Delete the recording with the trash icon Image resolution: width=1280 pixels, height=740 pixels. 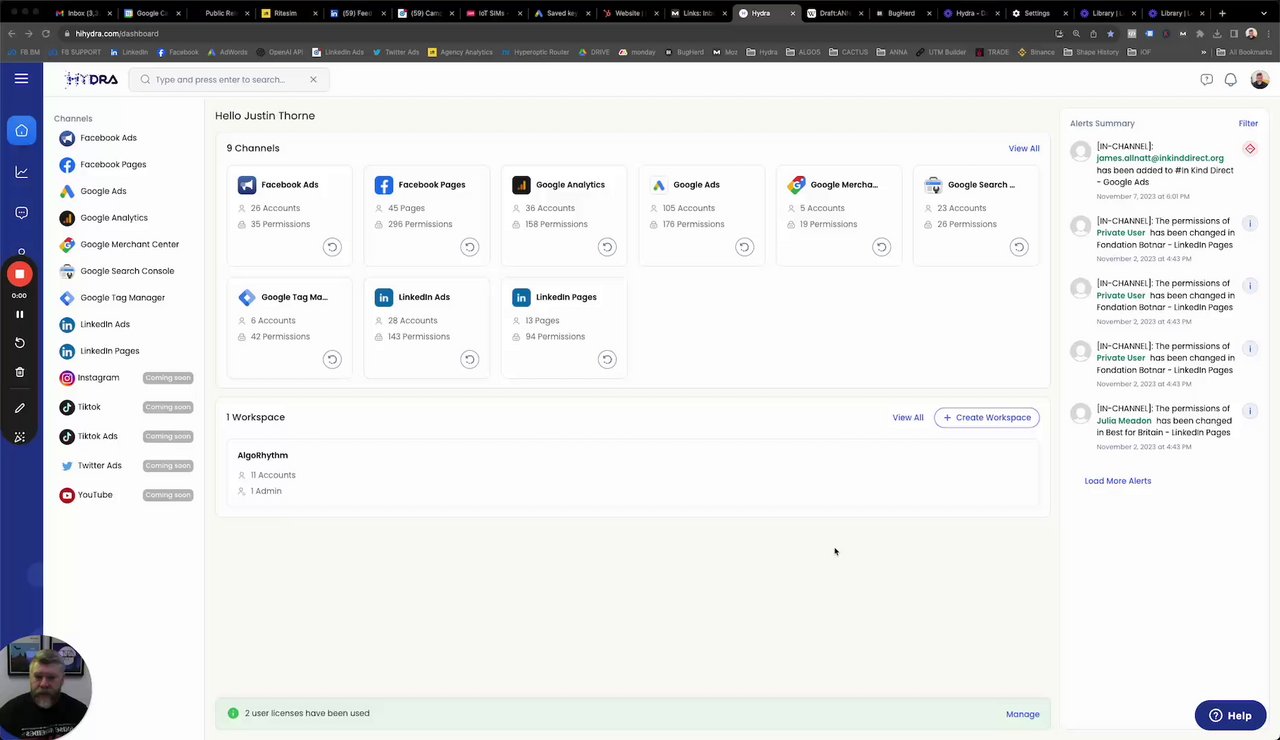(19, 372)
